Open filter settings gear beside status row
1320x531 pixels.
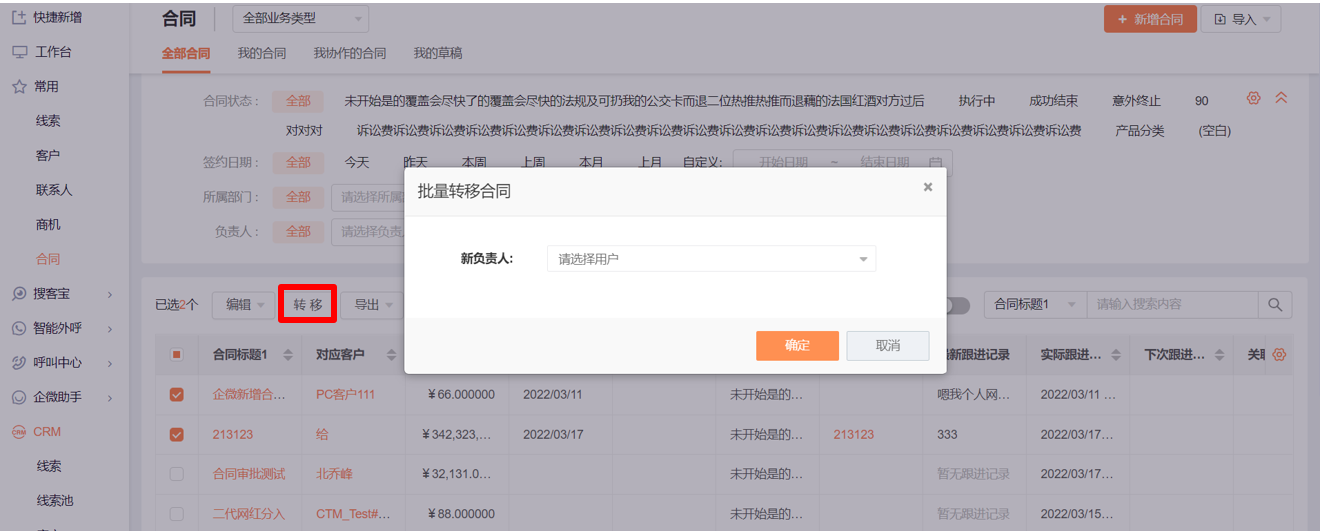tap(1254, 98)
